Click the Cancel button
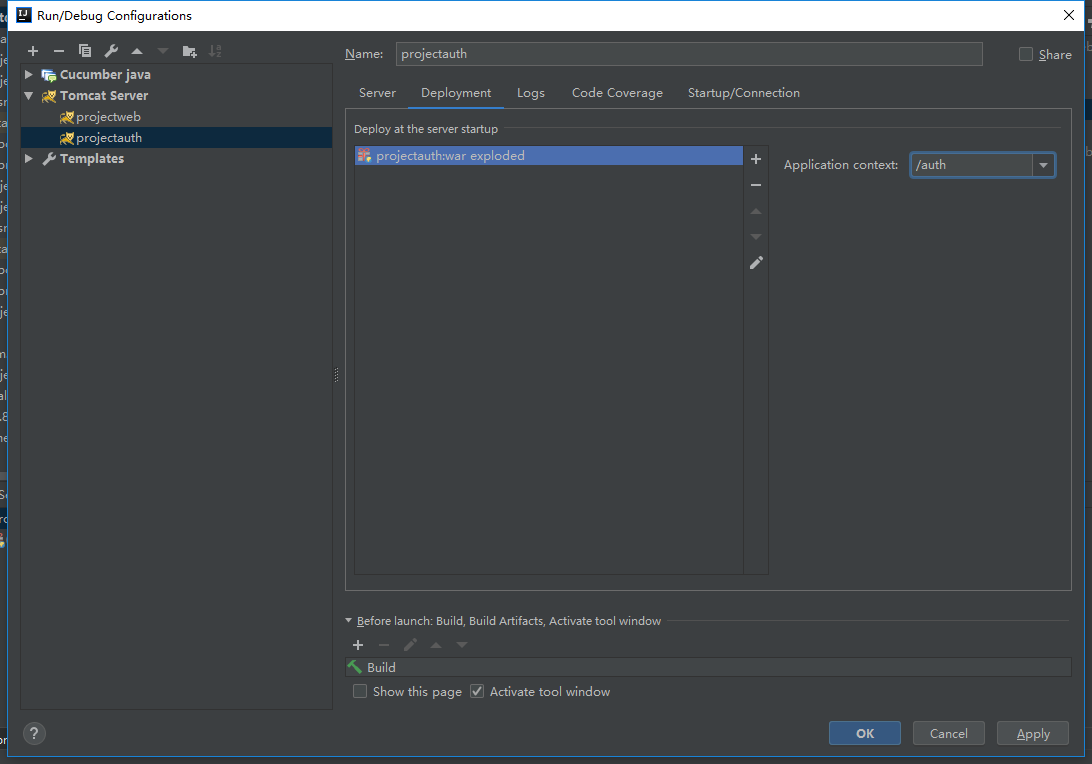The width and height of the screenshot is (1092, 764). 949,733
